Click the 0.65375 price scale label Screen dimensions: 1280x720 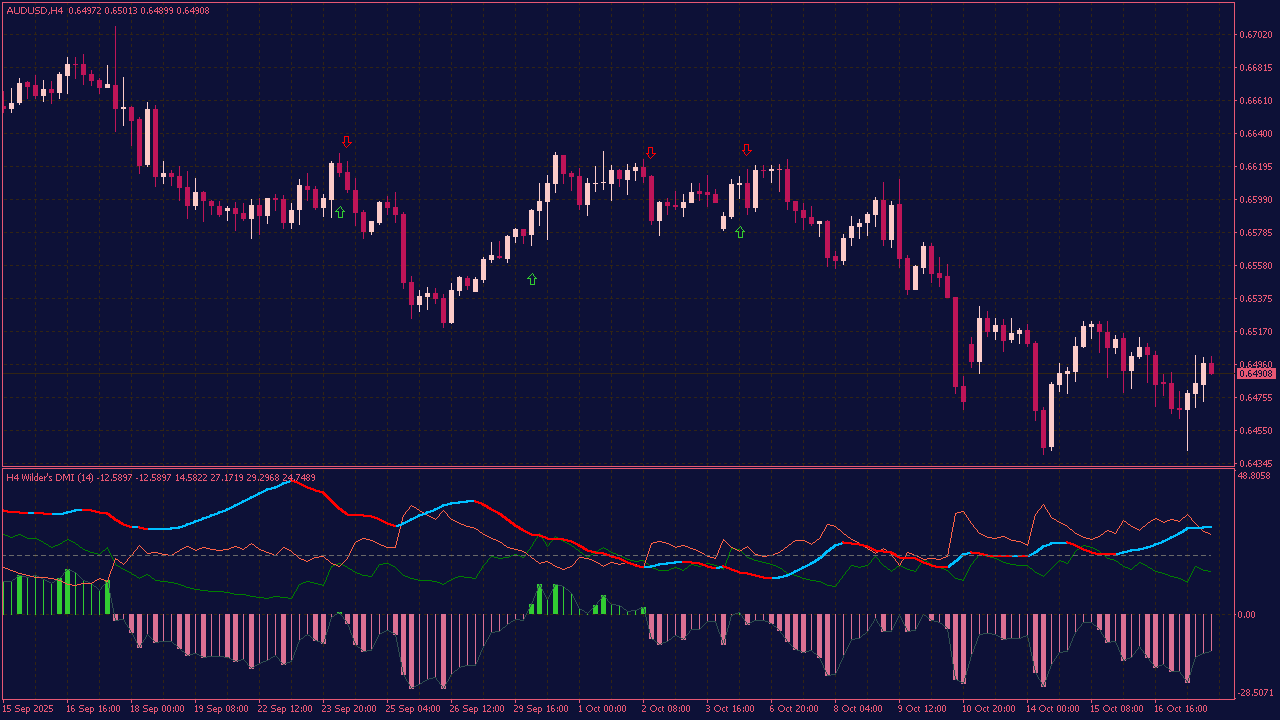click(x=1255, y=299)
